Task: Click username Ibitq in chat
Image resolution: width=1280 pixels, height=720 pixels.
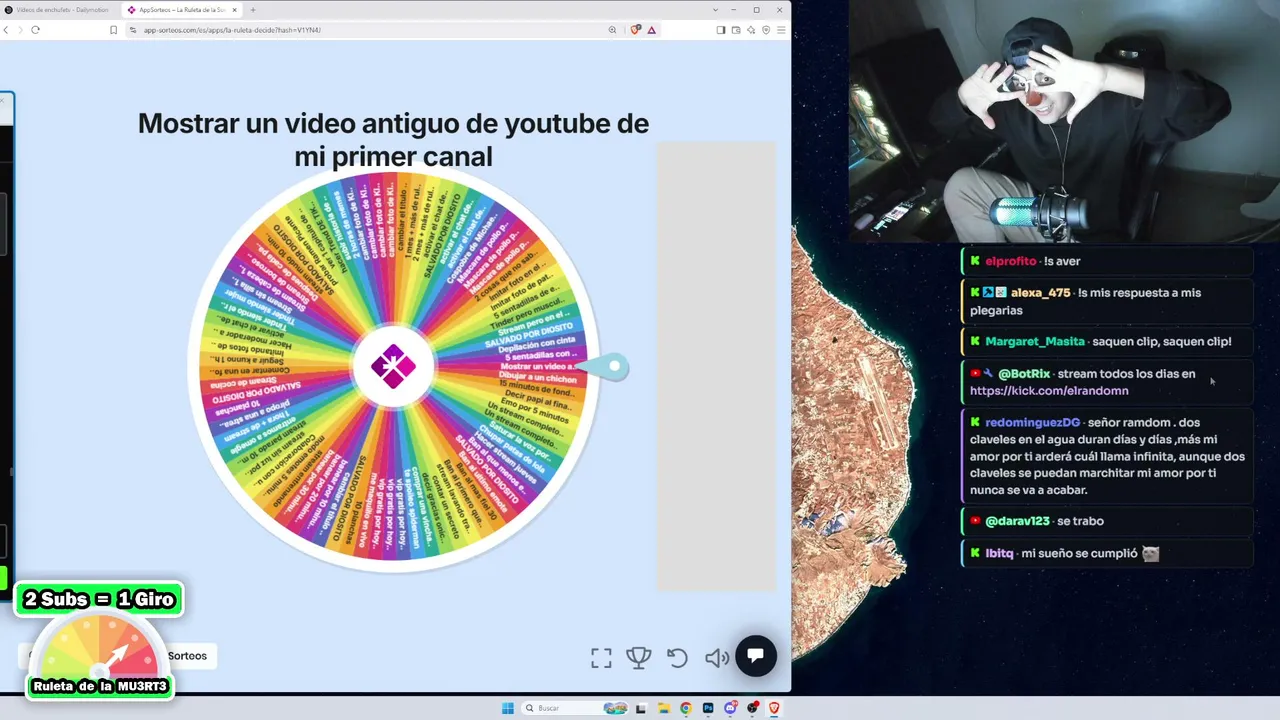Action: coord(999,553)
